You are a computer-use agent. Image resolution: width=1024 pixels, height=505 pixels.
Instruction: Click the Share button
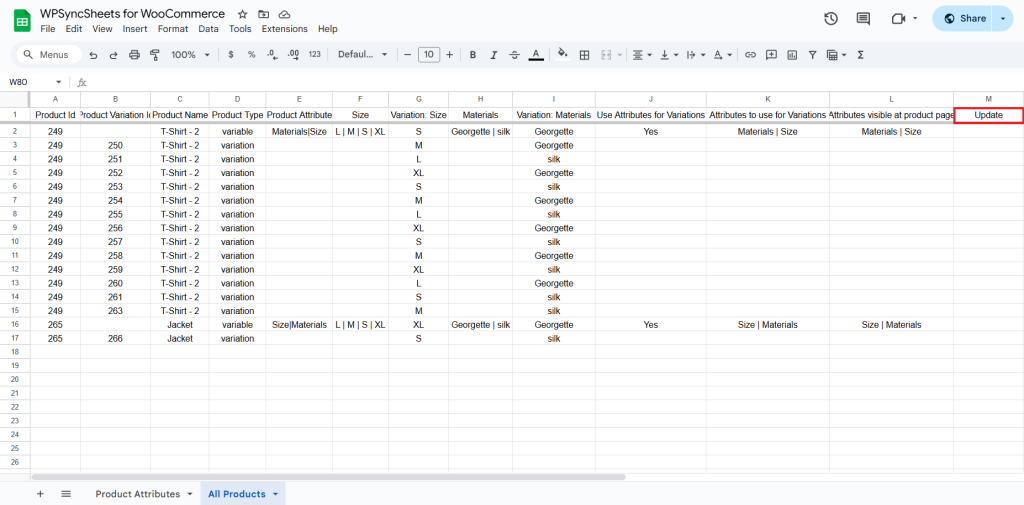[964, 19]
